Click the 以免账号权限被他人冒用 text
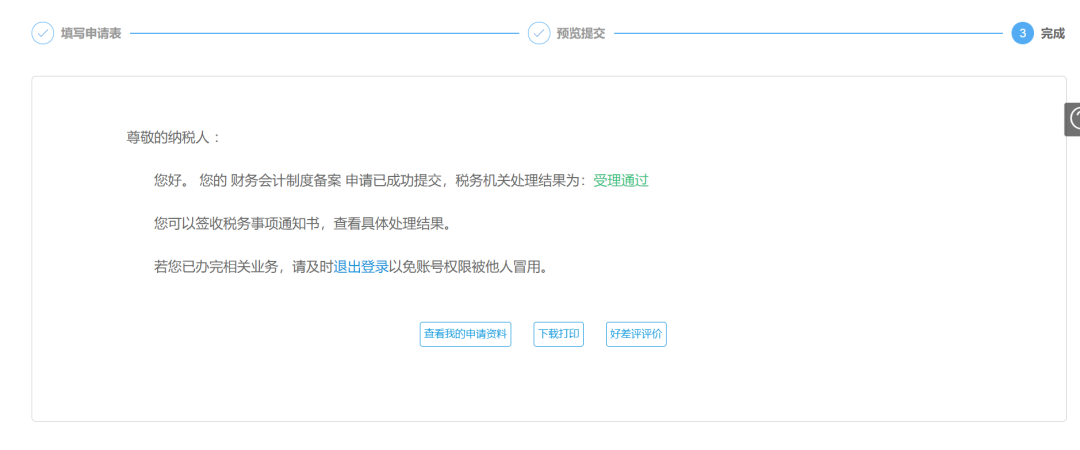Image resolution: width=1080 pixels, height=450 pixels. coord(466,267)
